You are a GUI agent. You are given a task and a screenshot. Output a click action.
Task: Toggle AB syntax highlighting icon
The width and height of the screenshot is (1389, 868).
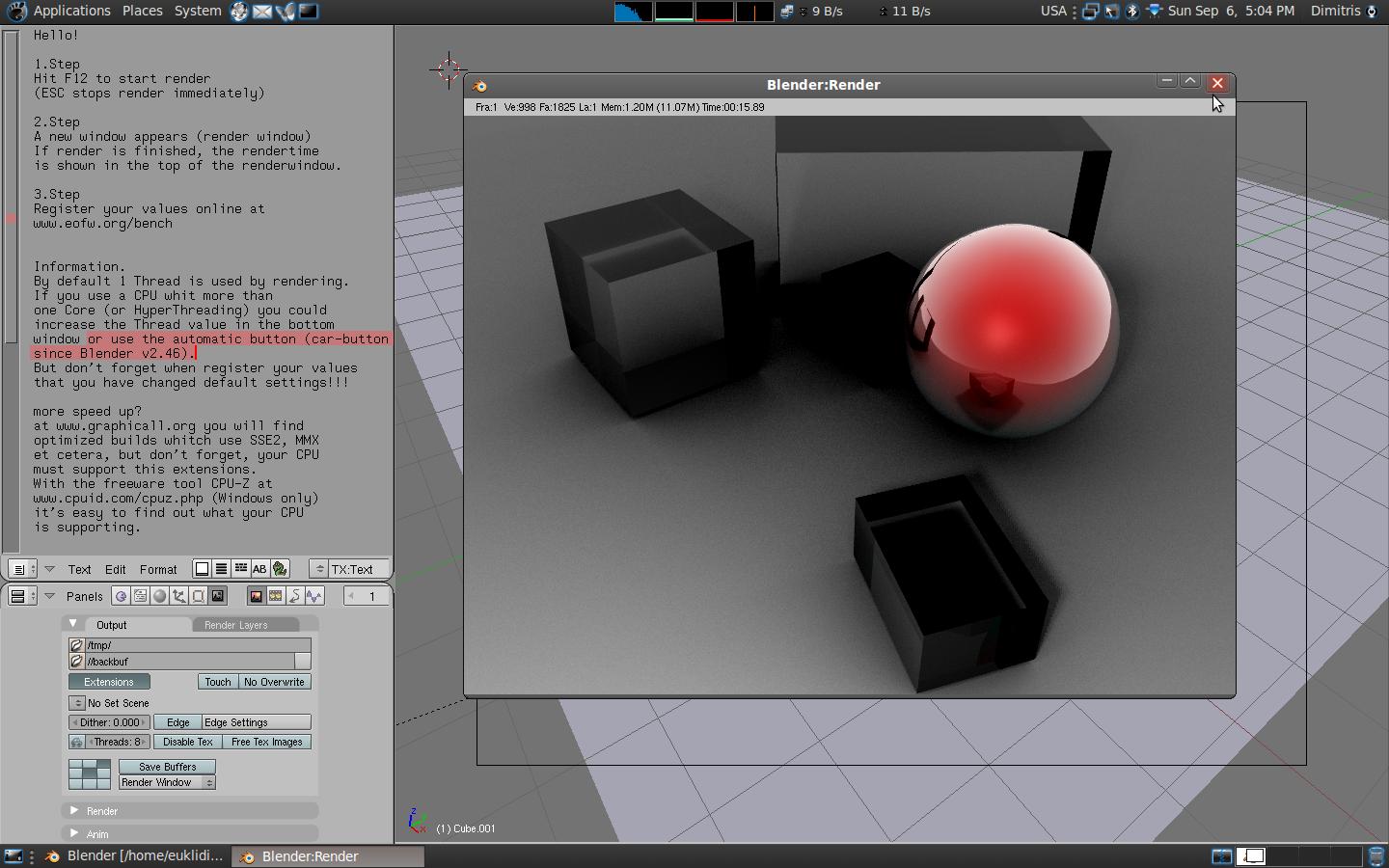point(259,569)
